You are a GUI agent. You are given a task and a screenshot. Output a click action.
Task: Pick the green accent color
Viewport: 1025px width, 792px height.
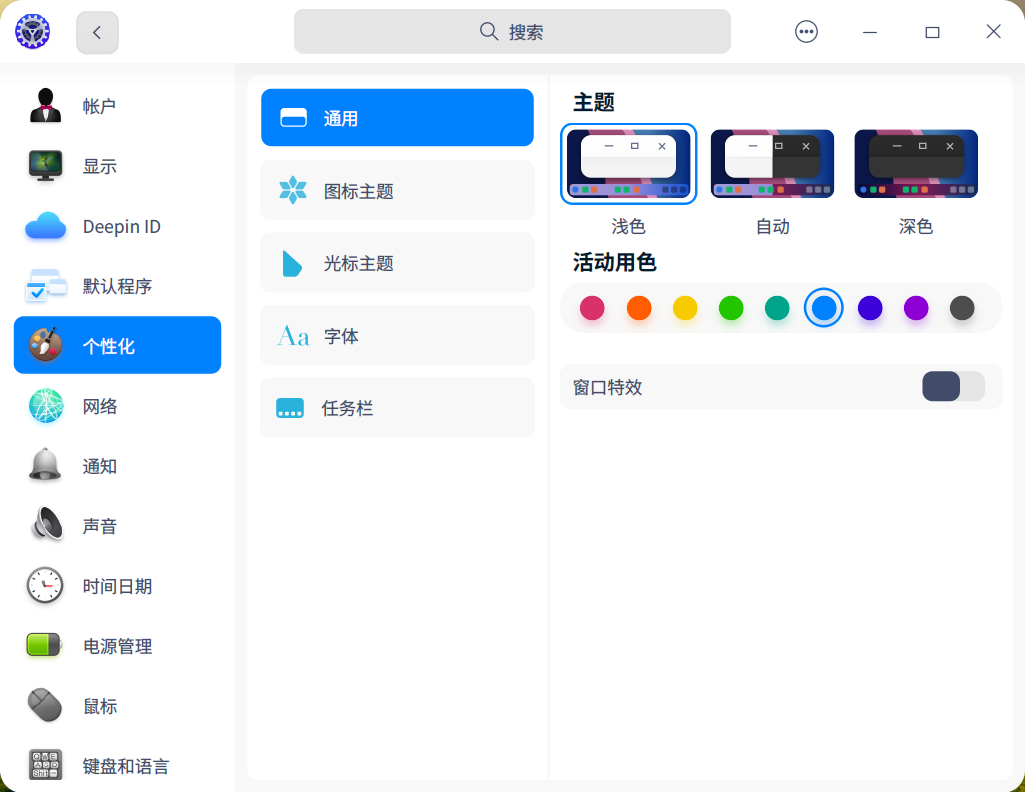pos(731,308)
